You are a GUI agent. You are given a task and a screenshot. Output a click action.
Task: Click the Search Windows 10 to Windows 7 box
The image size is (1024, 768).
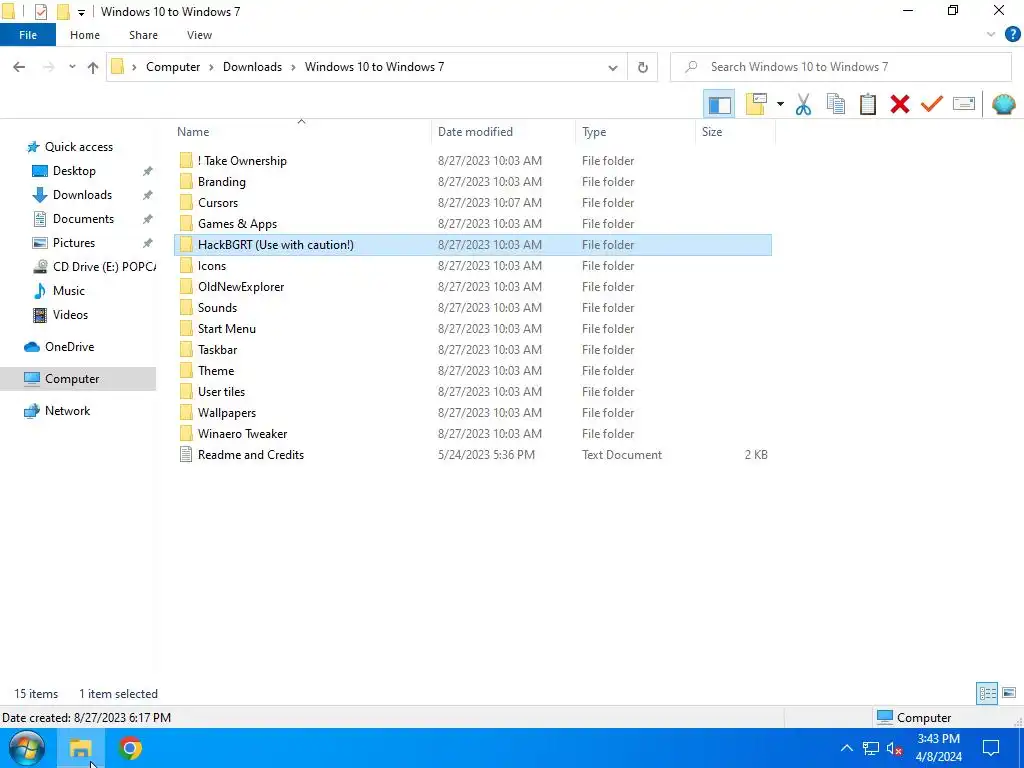coord(840,67)
